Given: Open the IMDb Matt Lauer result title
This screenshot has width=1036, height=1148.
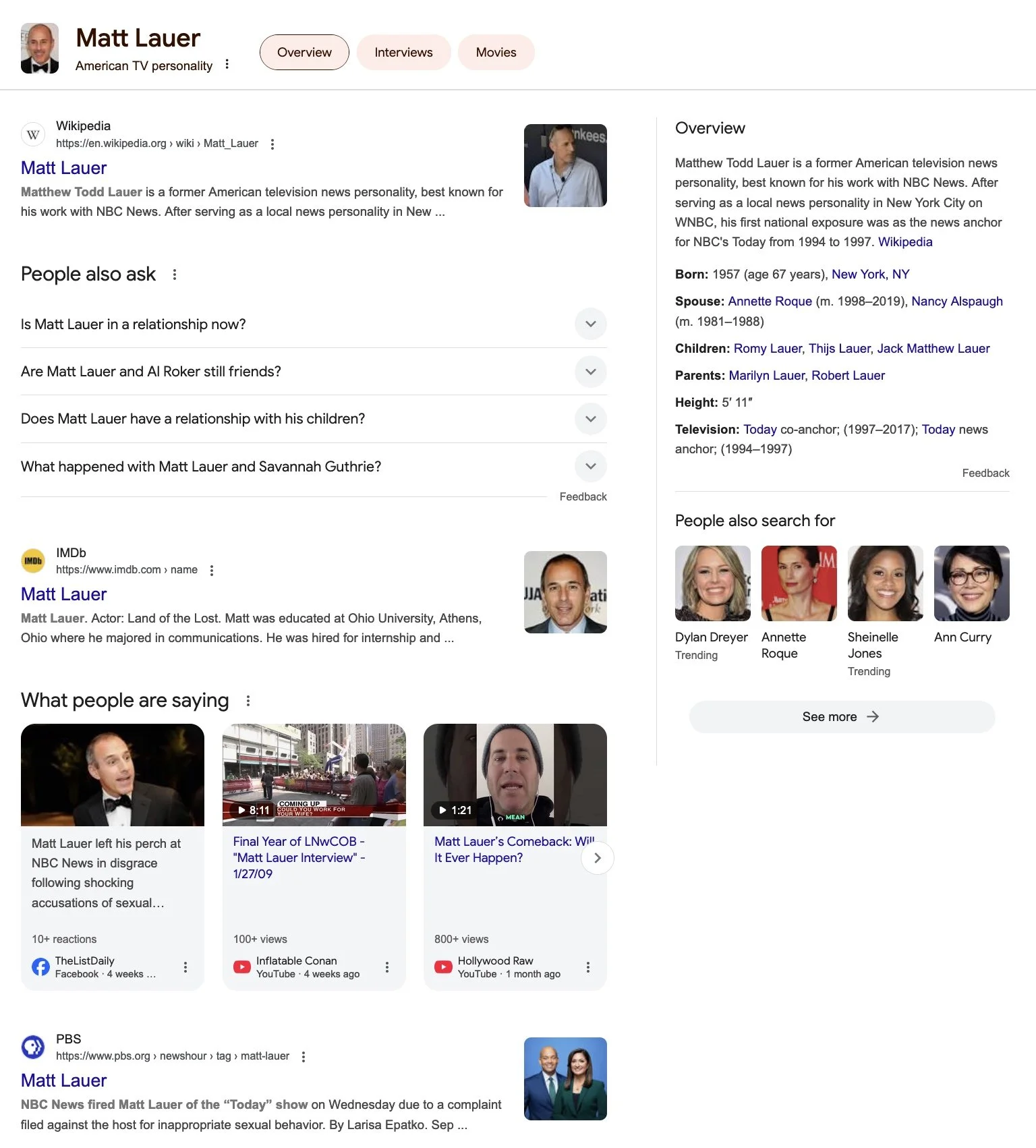Looking at the screenshot, I should click(64, 594).
